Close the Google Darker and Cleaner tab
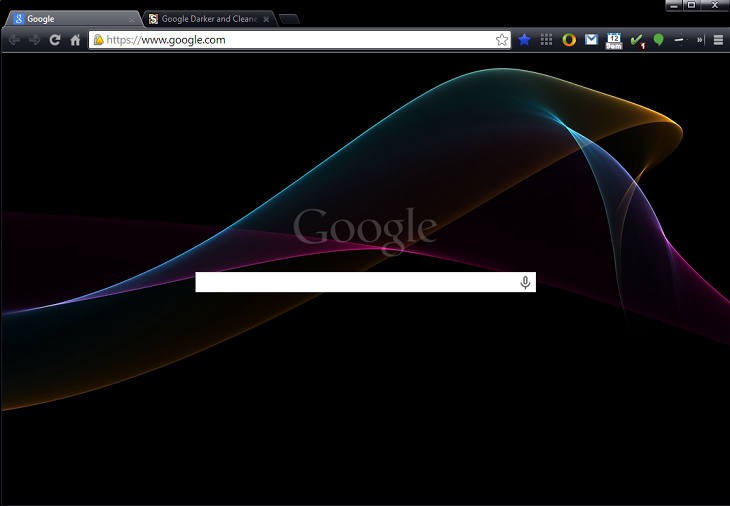This screenshot has width=730, height=506. (266, 20)
